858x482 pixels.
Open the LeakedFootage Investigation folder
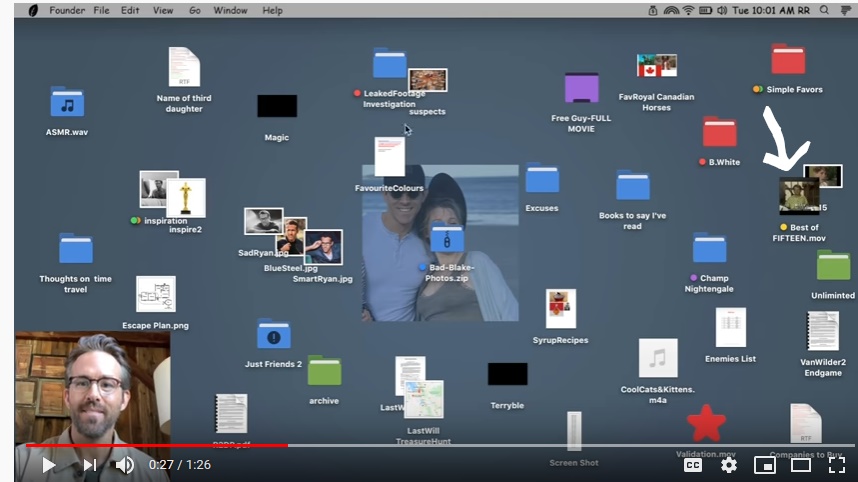389,63
